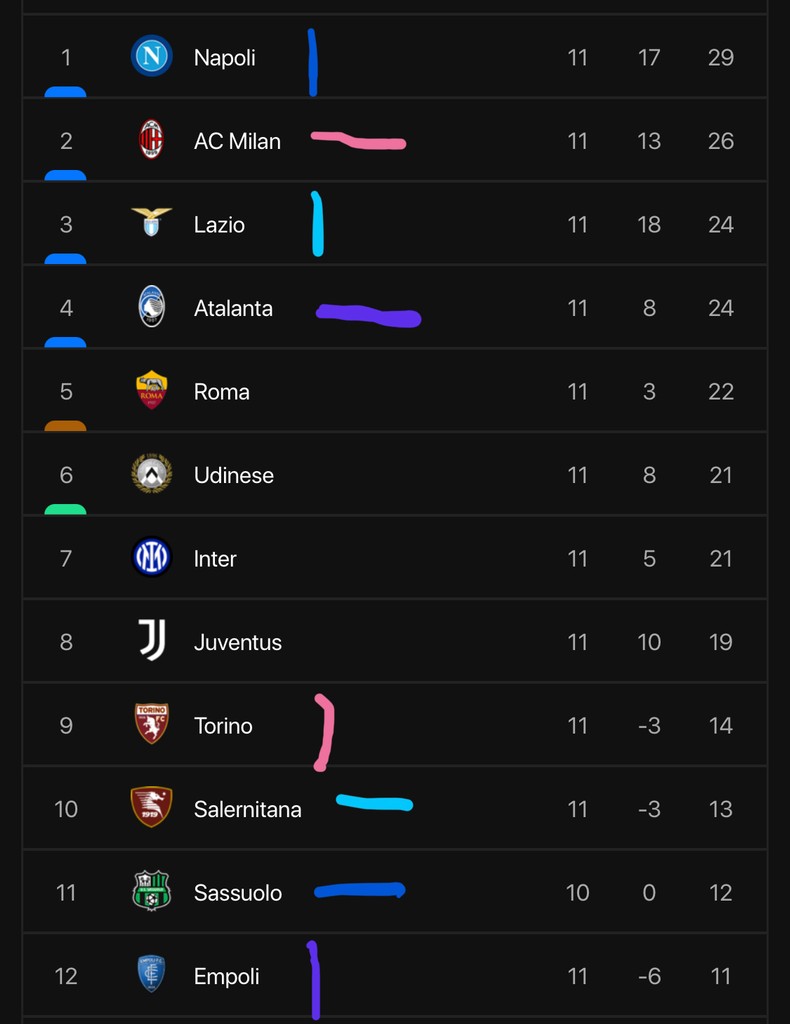Select the Atalanta team logo

pyautogui.click(x=151, y=307)
